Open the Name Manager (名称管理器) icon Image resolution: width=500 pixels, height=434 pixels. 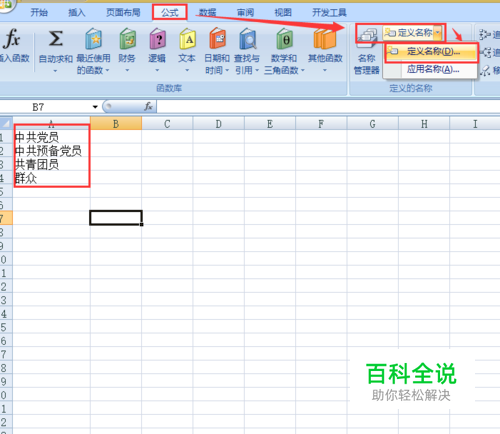pyautogui.click(x=367, y=37)
